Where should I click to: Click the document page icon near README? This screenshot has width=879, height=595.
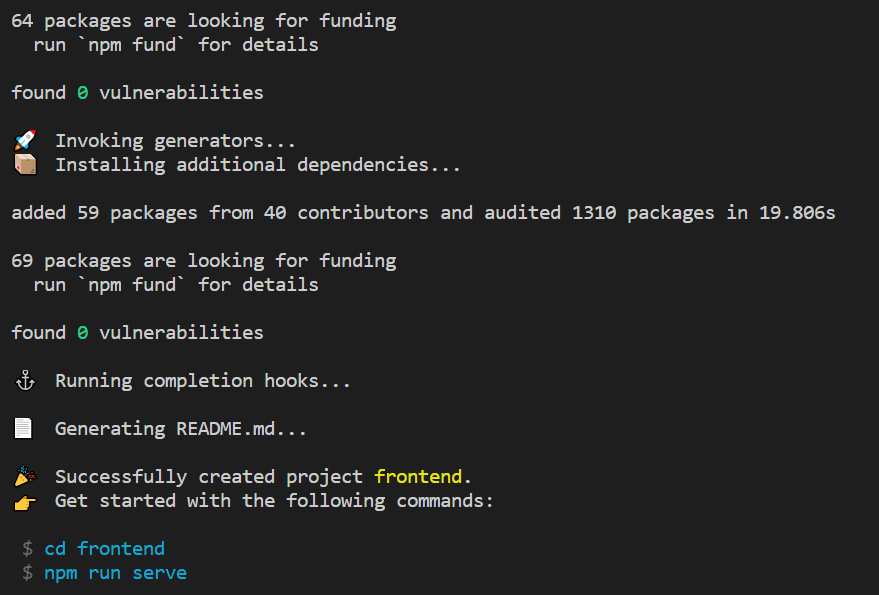[x=23, y=428]
